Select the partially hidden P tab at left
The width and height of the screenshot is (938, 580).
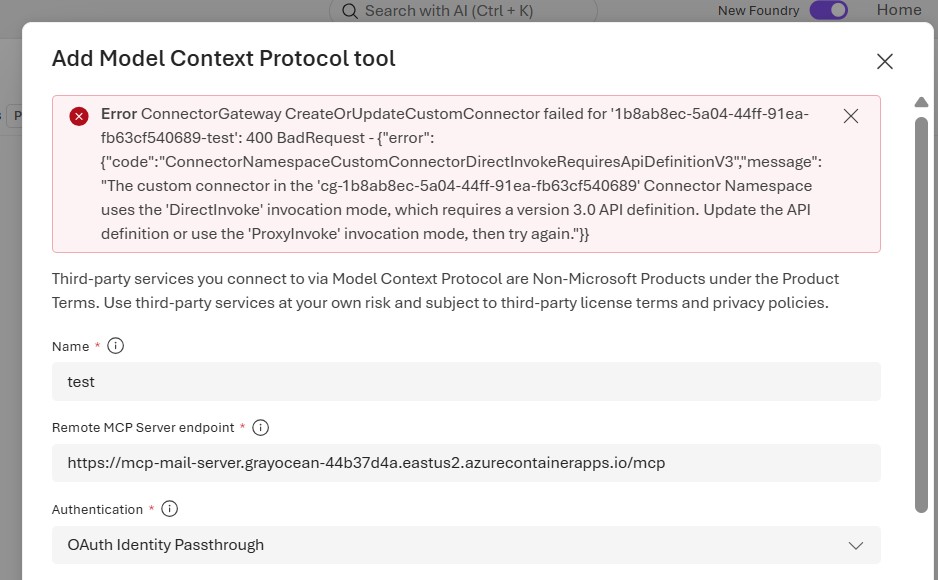pos(16,115)
